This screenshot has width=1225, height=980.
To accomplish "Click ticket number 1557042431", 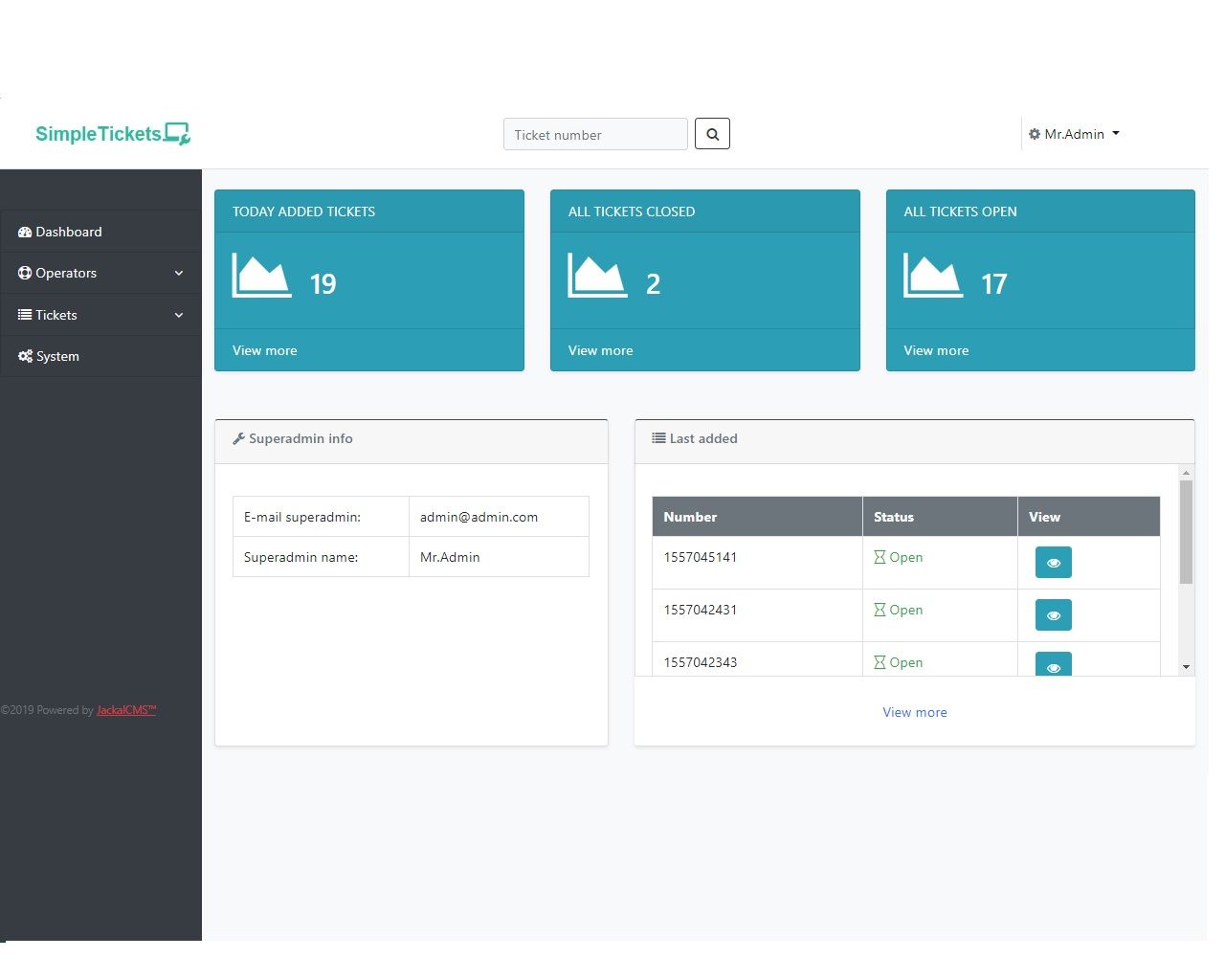I will click(701, 610).
